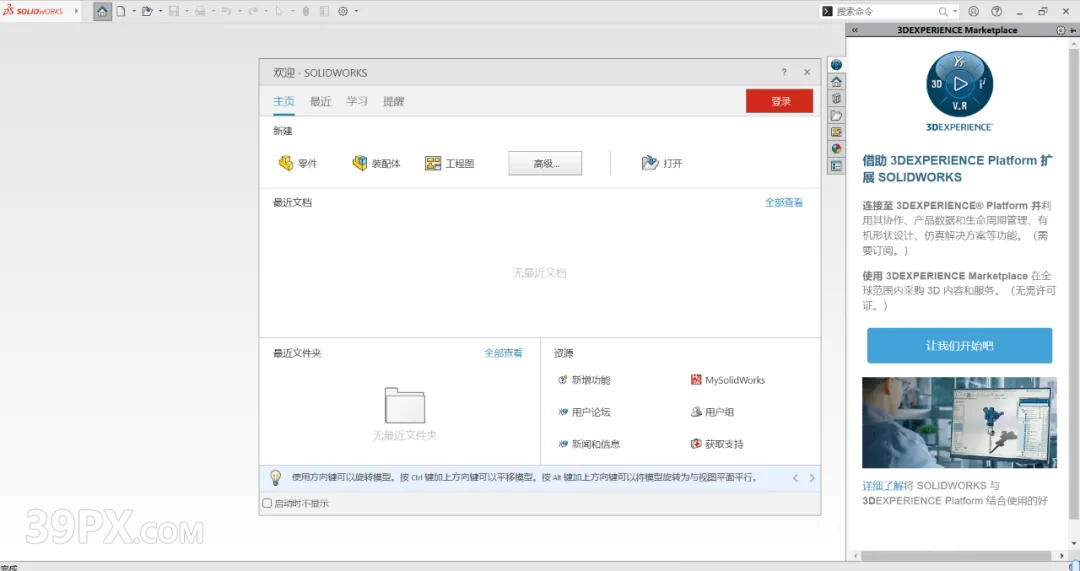This screenshot has height=571, width=1080.
Task: Click the Rebuild traffic-light toolbar icon
Action: click(x=306, y=11)
